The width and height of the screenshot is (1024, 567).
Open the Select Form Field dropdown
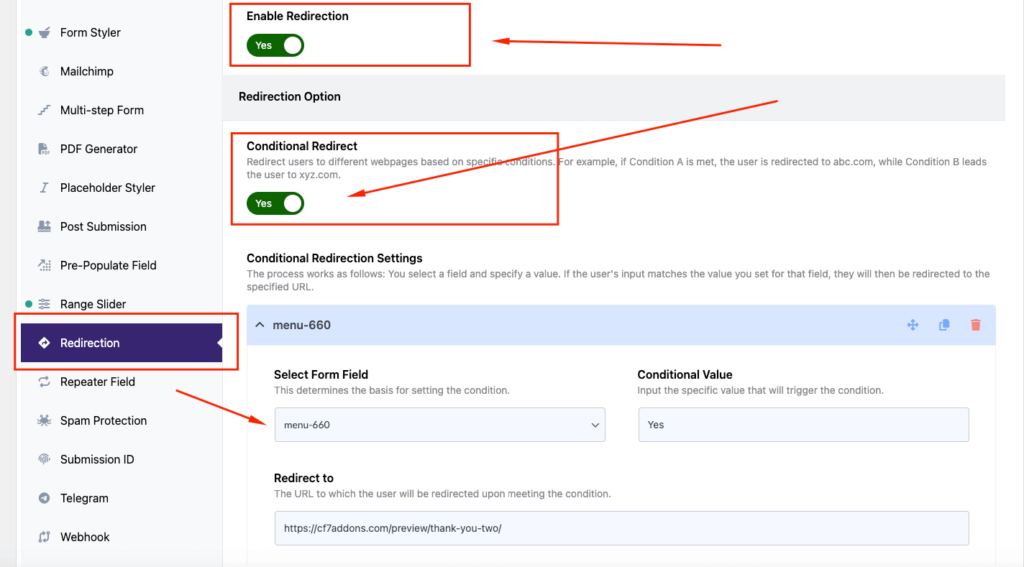pos(440,425)
